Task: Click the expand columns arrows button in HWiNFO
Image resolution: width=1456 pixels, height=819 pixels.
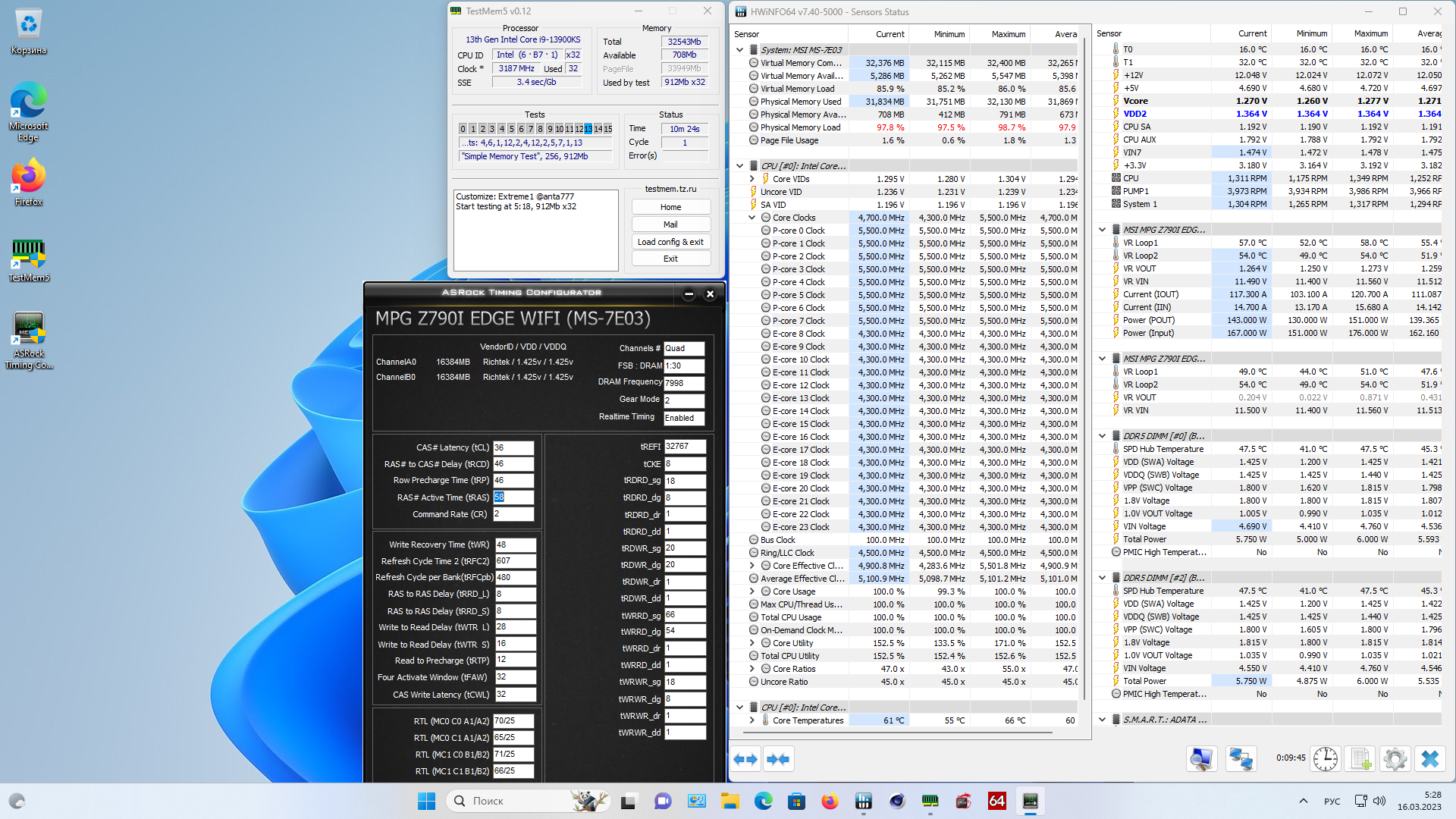Action: click(745, 759)
